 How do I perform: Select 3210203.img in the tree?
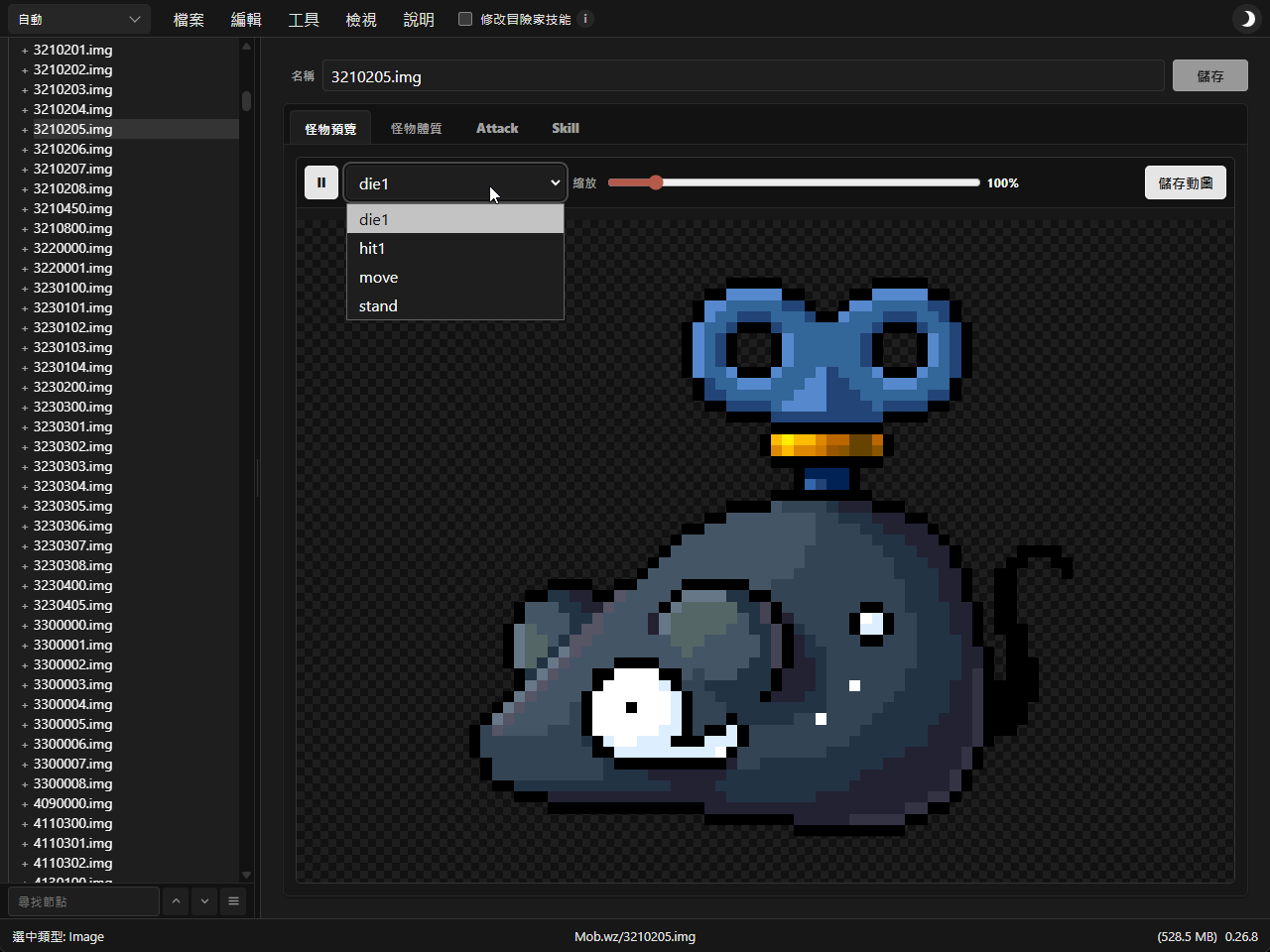coord(72,89)
